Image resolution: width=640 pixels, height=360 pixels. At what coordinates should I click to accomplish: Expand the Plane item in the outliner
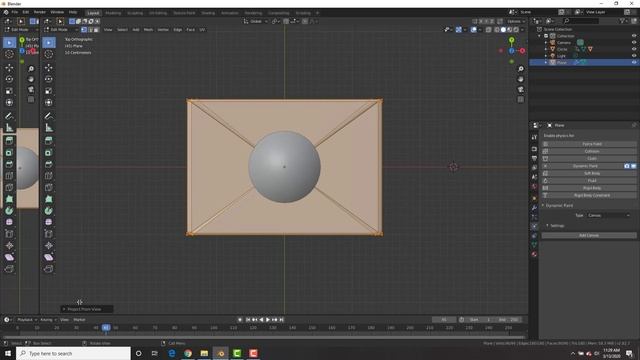[x=546, y=62]
